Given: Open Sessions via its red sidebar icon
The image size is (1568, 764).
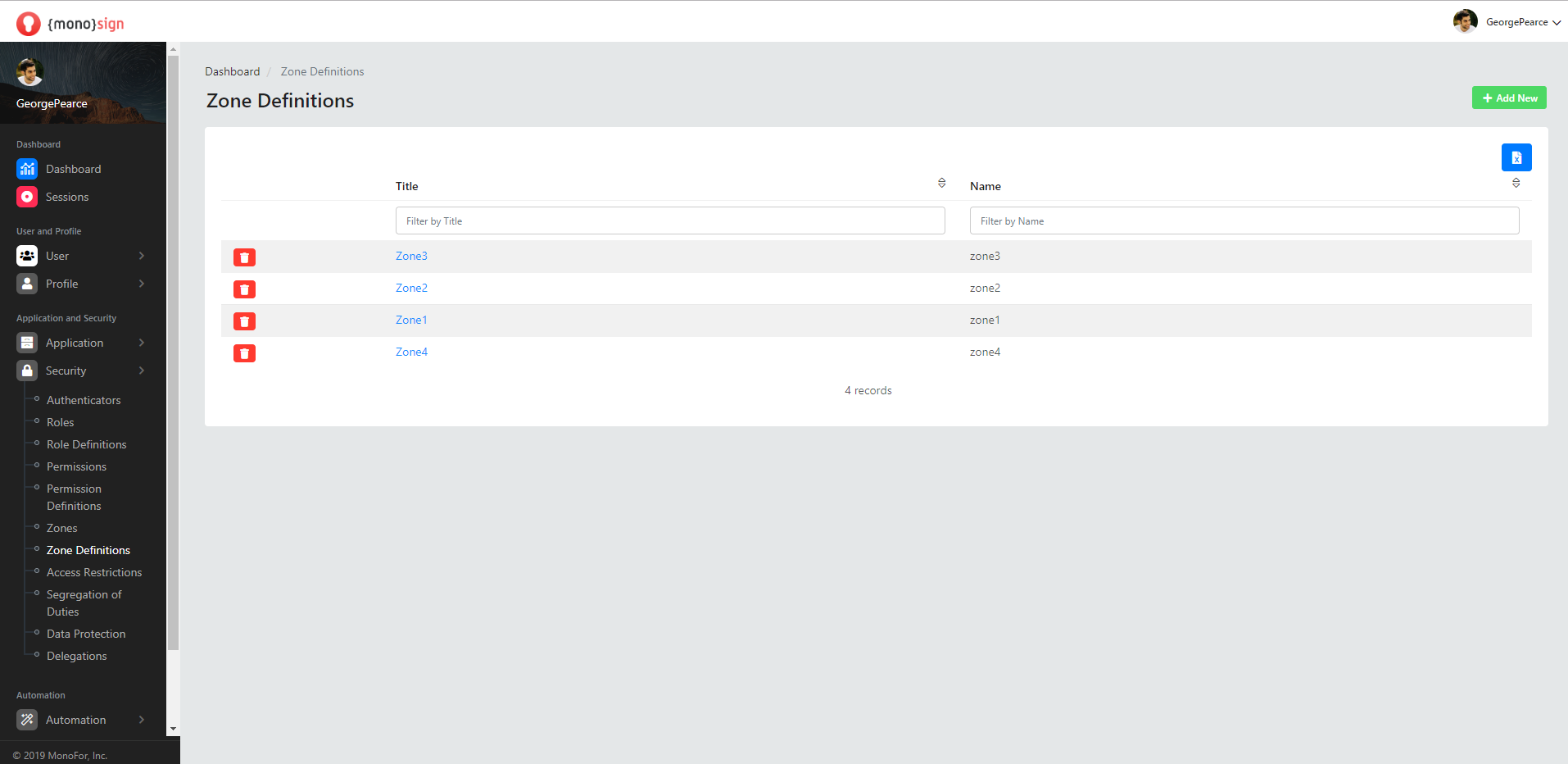Looking at the screenshot, I should point(27,197).
